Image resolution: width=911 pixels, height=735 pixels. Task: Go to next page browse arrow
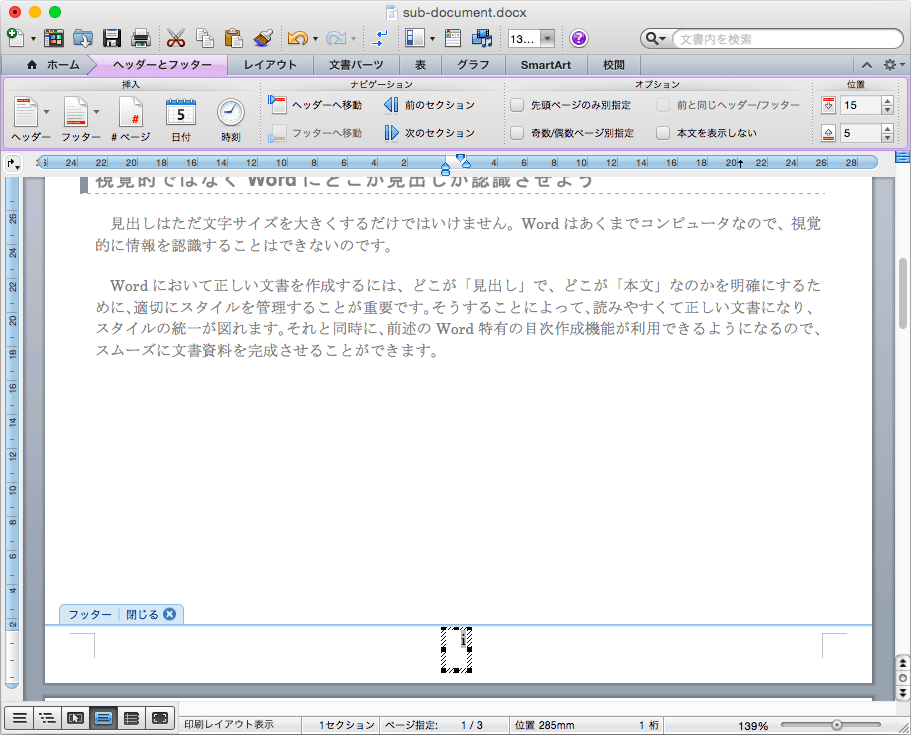point(902,693)
